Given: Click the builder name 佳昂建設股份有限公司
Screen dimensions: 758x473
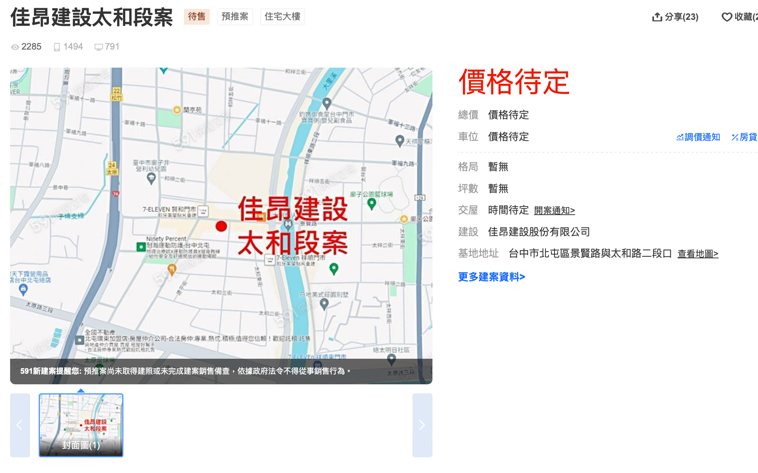Looking at the screenshot, I should point(539,232).
